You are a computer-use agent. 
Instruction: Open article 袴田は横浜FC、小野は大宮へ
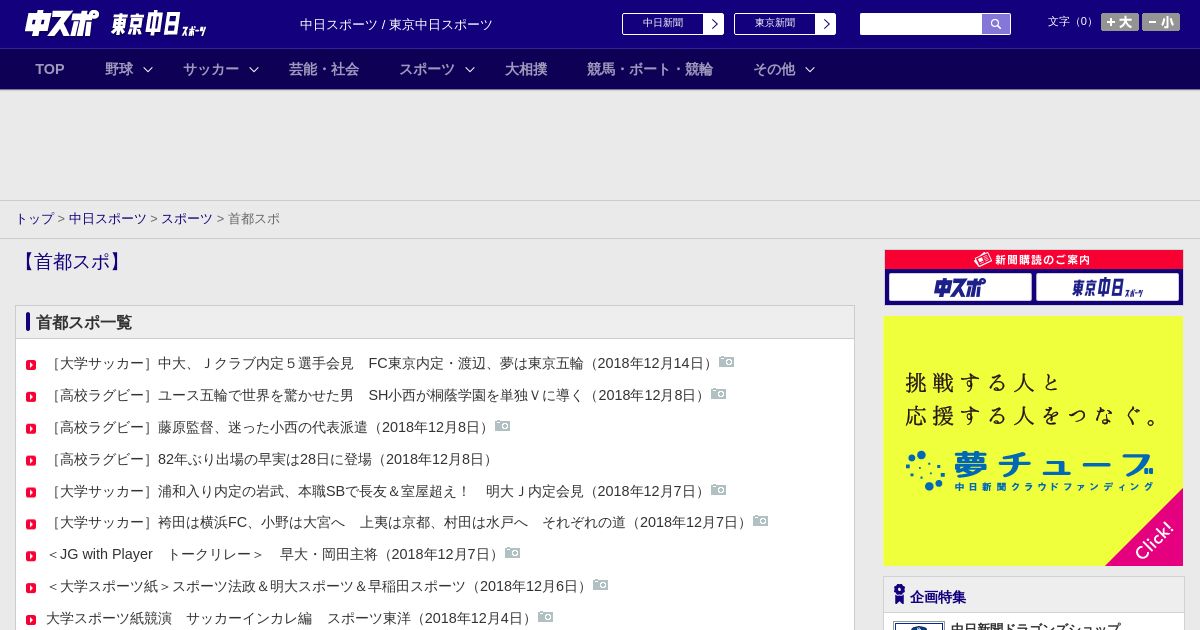pyautogui.click(x=399, y=522)
